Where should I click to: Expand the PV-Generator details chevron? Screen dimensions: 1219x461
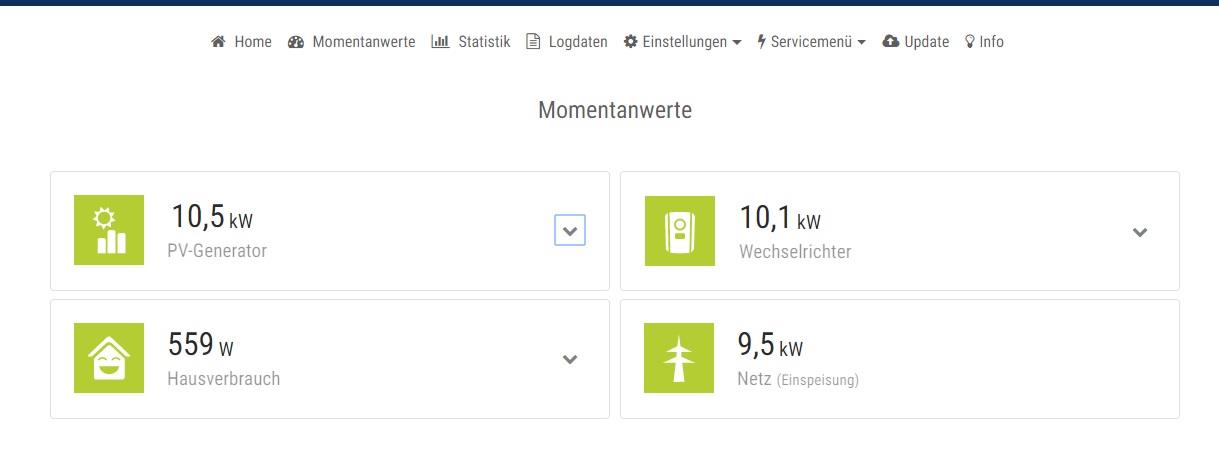(570, 231)
